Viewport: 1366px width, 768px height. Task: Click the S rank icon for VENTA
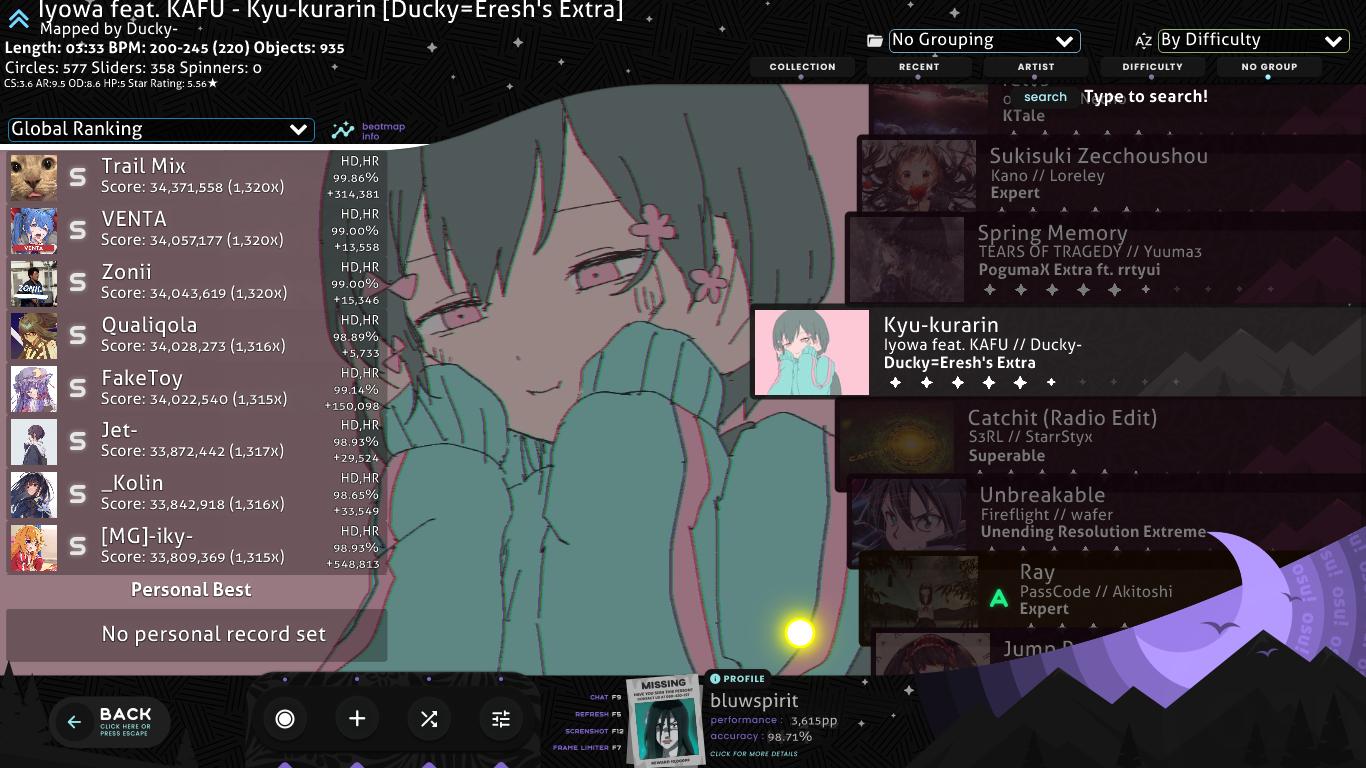pos(78,231)
